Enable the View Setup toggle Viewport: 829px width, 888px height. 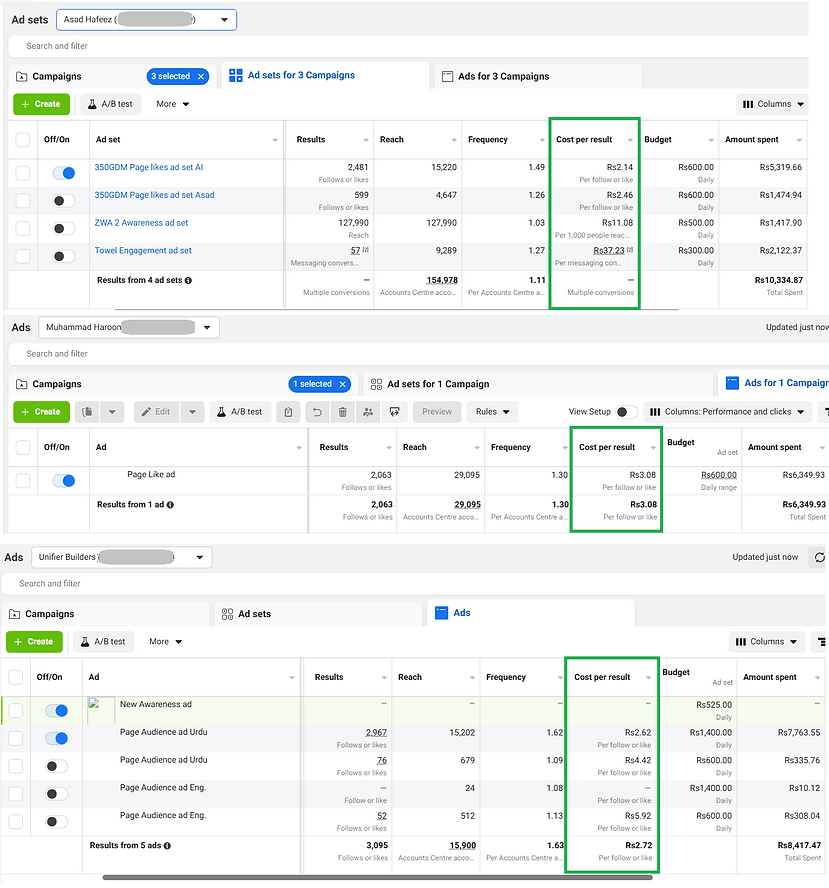(626, 412)
